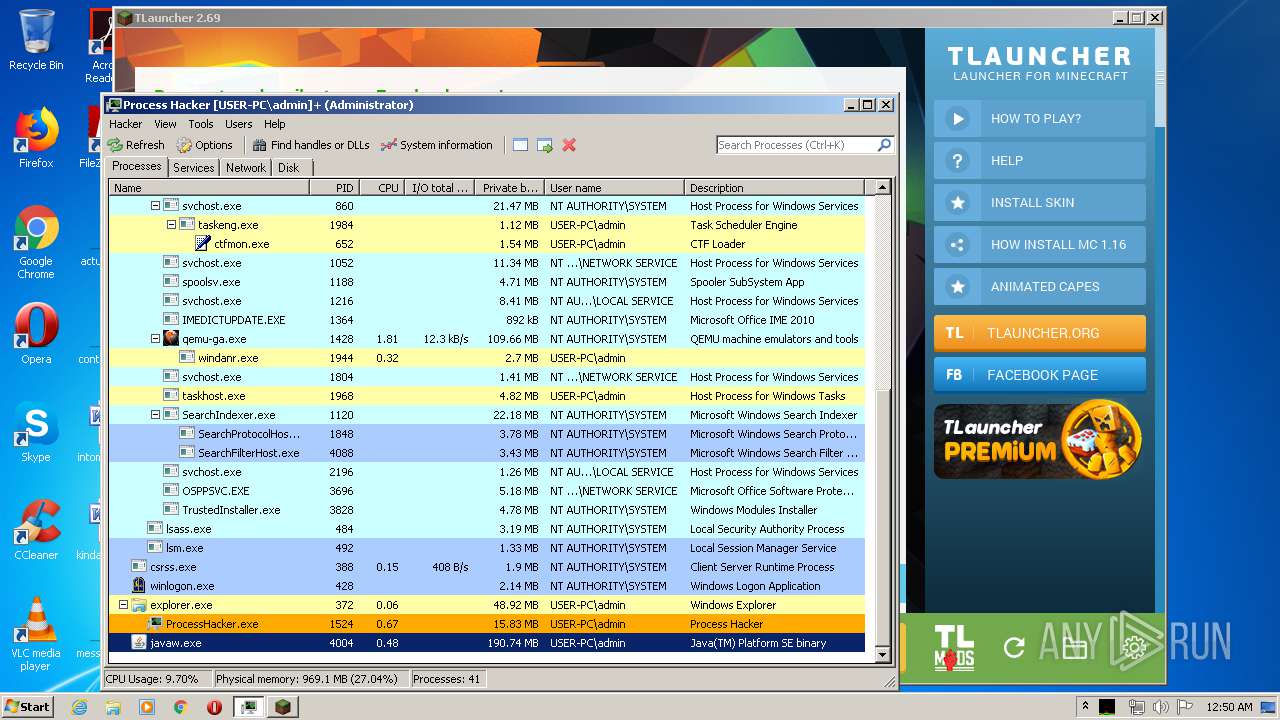Click the search magnifier icon
Viewport: 1280px width, 720px height.
(884, 145)
